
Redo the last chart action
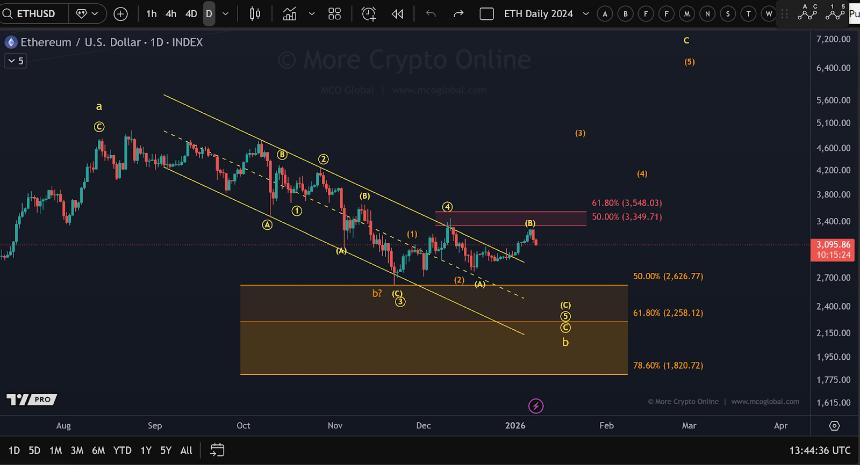(x=458, y=14)
